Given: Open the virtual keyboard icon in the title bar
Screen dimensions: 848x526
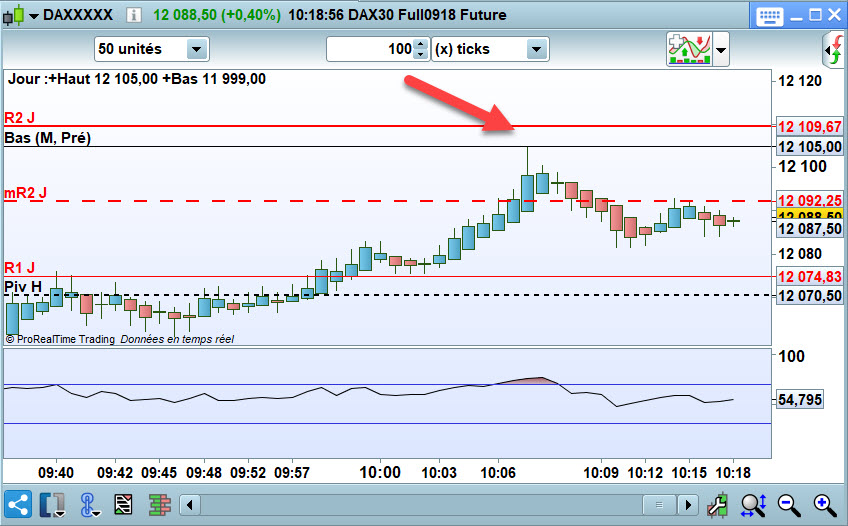Looking at the screenshot, I should [x=768, y=16].
